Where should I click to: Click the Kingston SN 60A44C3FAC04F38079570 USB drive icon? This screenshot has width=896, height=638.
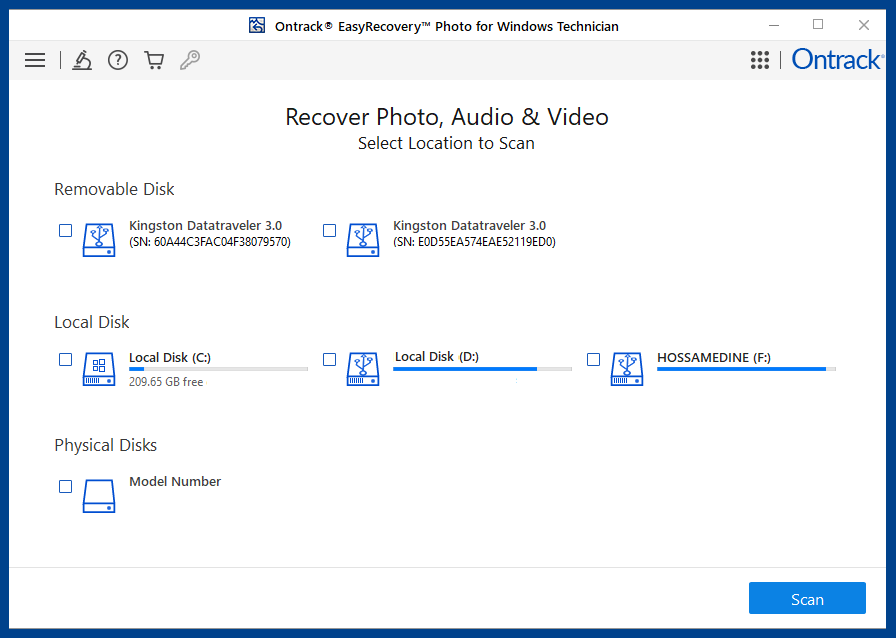[99, 240]
